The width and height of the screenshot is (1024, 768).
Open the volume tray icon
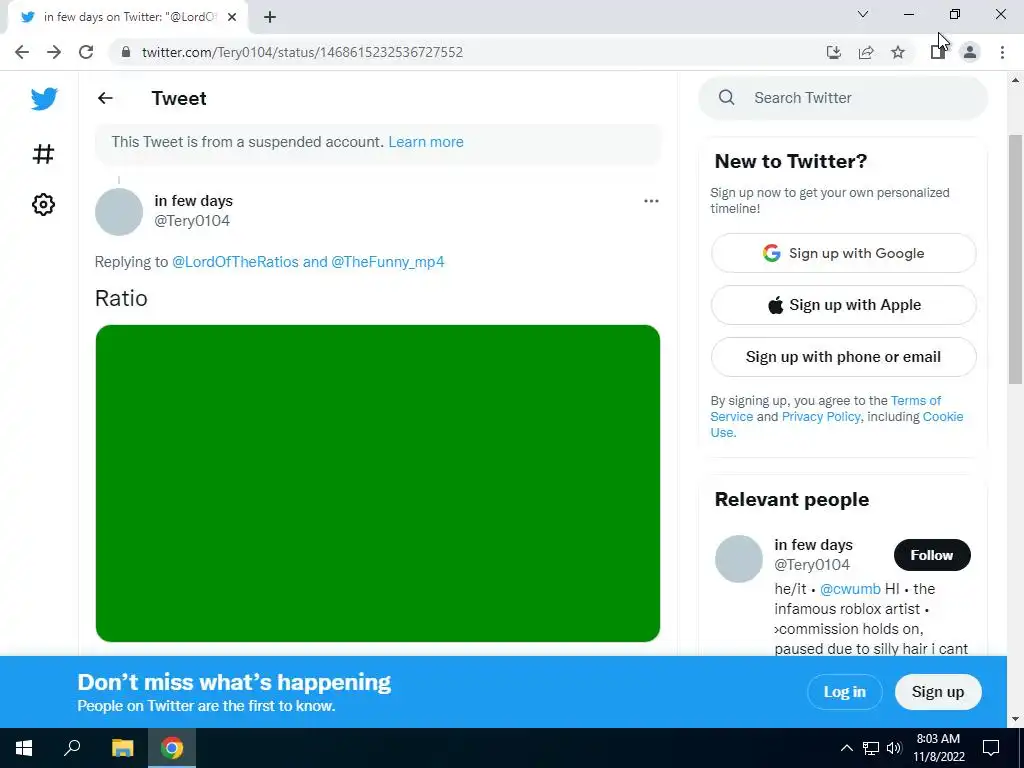[893, 748]
